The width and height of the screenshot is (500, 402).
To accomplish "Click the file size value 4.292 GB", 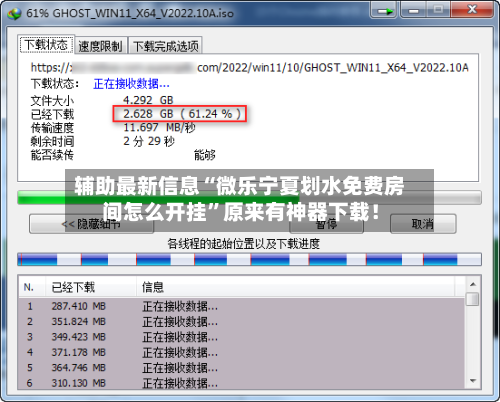I will tap(148, 100).
